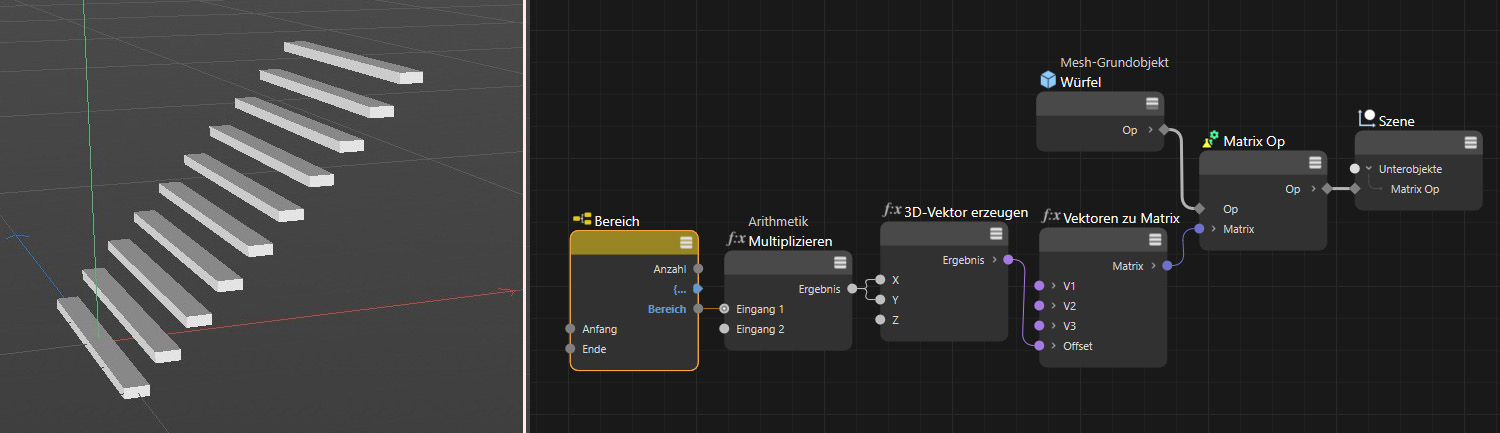This screenshot has width=1500, height=433.
Task: Click the Szene node type icon
Action: (1366, 119)
